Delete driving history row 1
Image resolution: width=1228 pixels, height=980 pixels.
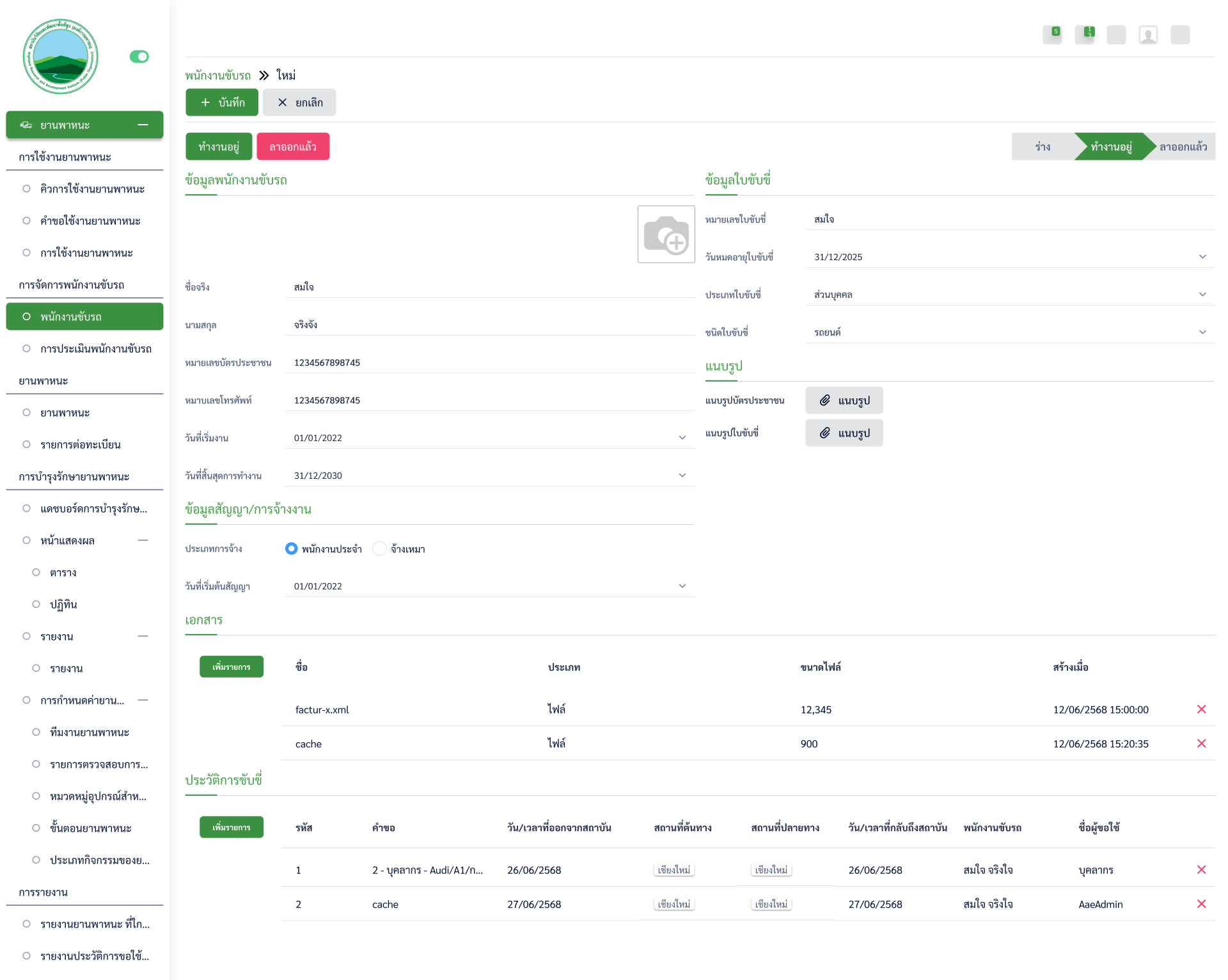(x=1201, y=869)
